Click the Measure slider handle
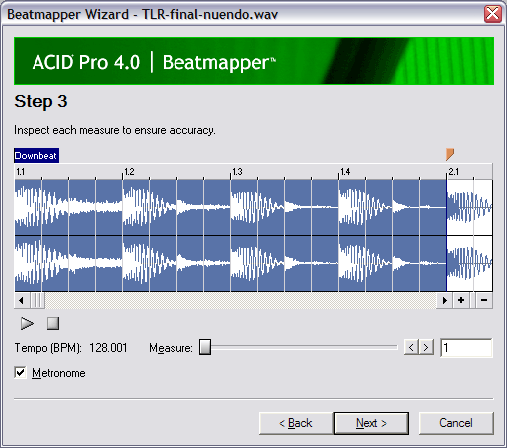 point(205,347)
